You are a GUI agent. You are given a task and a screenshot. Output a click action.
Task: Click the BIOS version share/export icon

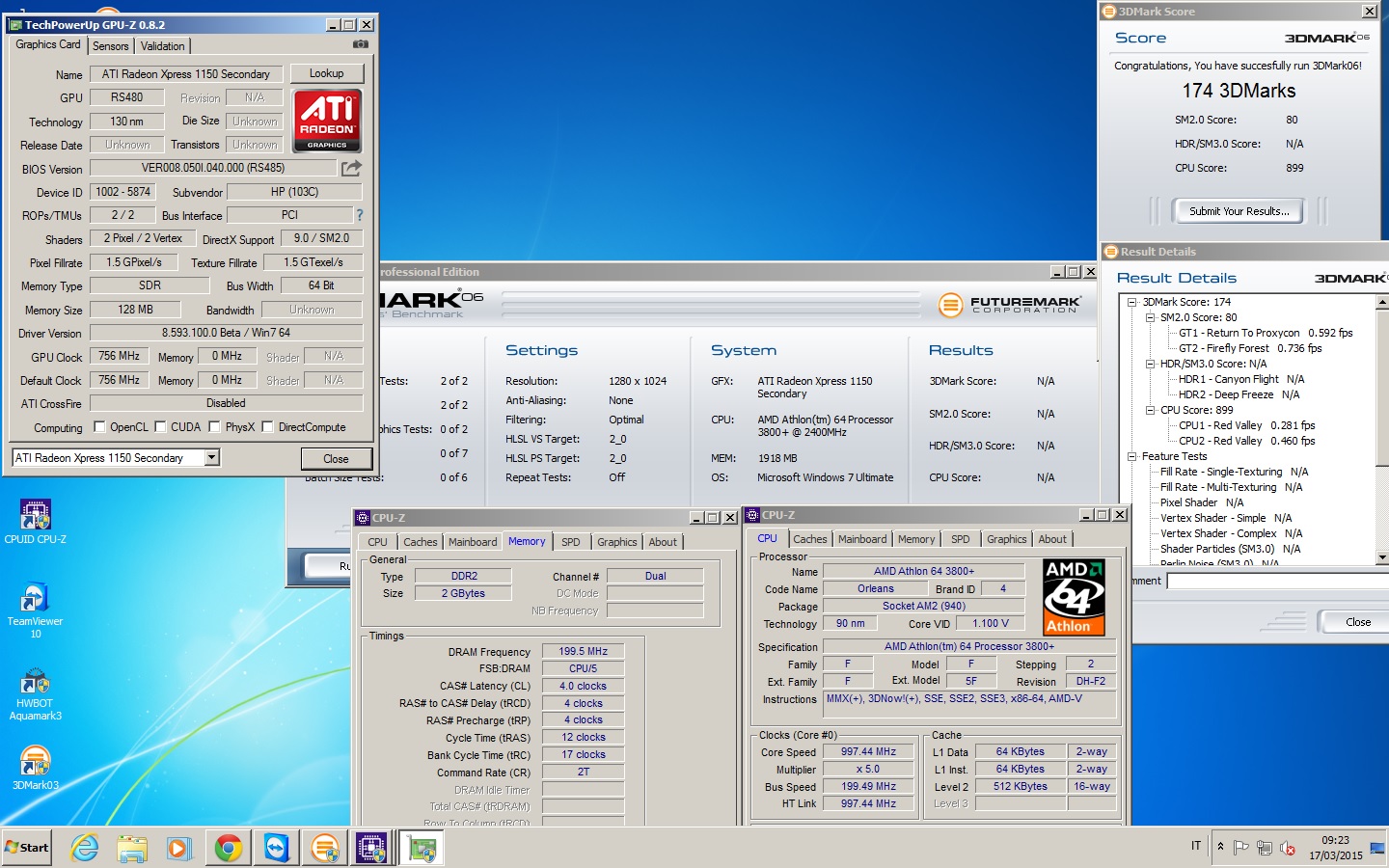pyautogui.click(x=351, y=168)
